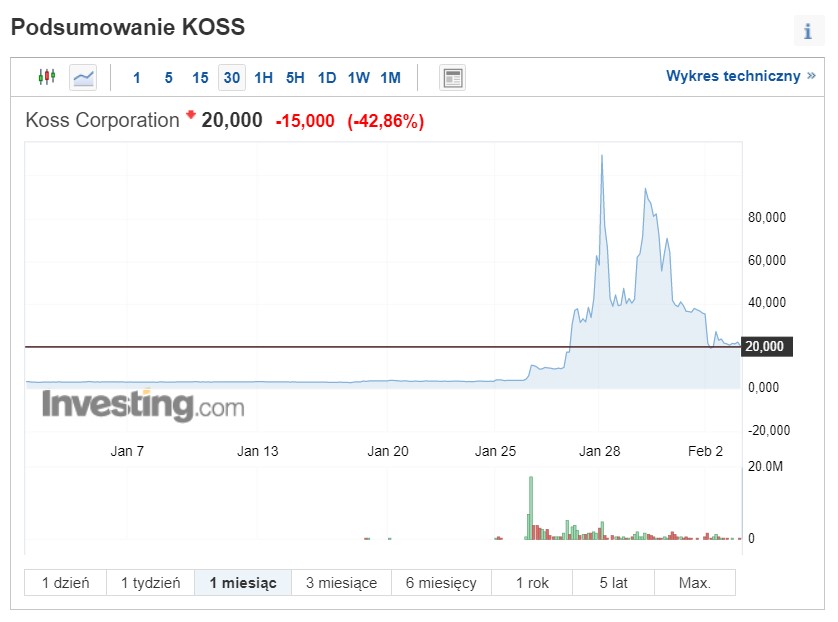Open the Wykres techniczny link

[x=741, y=76]
